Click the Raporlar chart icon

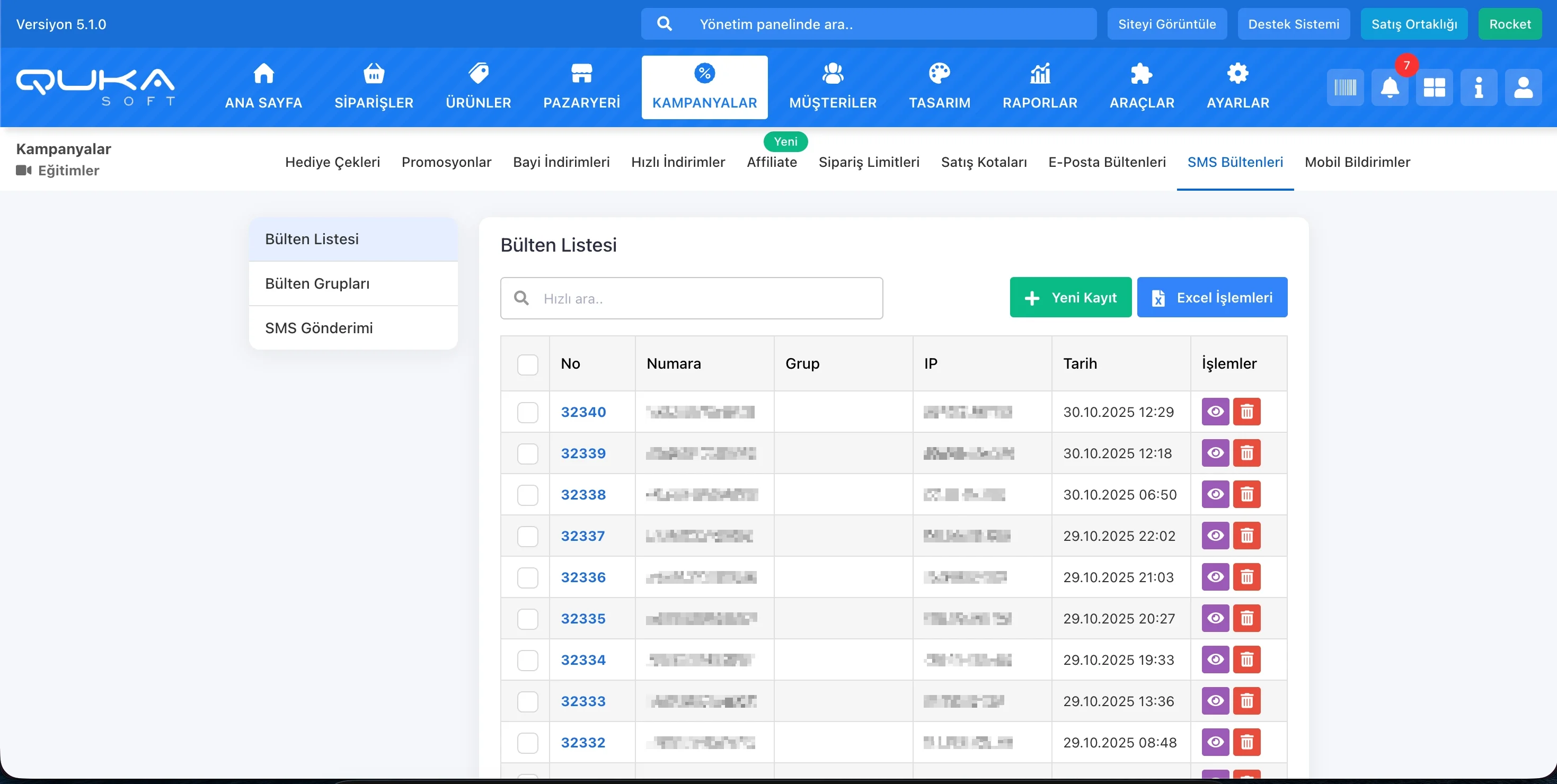tap(1040, 74)
